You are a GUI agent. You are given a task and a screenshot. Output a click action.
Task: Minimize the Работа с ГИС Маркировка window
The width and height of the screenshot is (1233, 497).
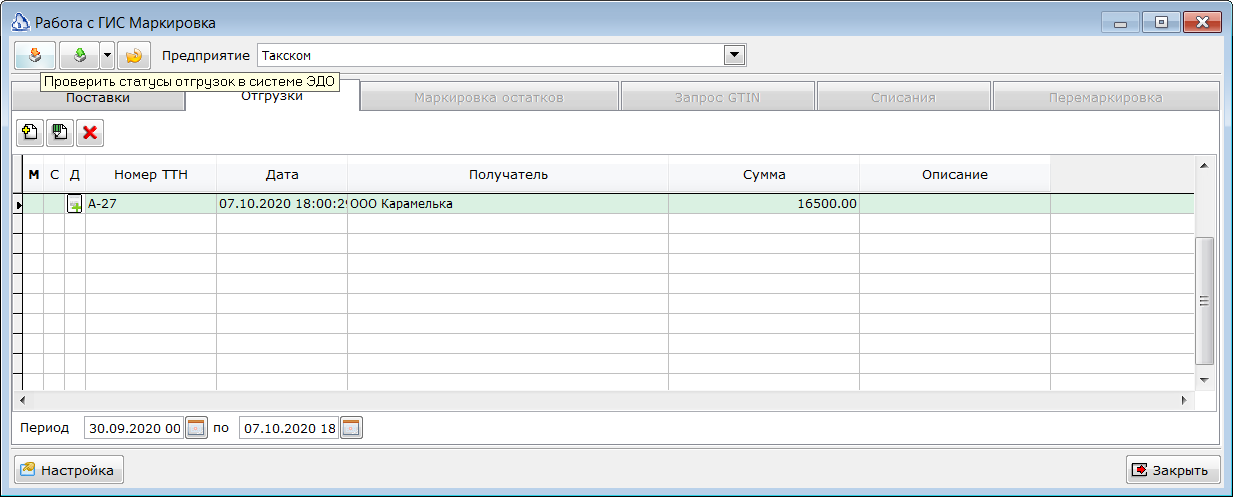pos(1120,22)
